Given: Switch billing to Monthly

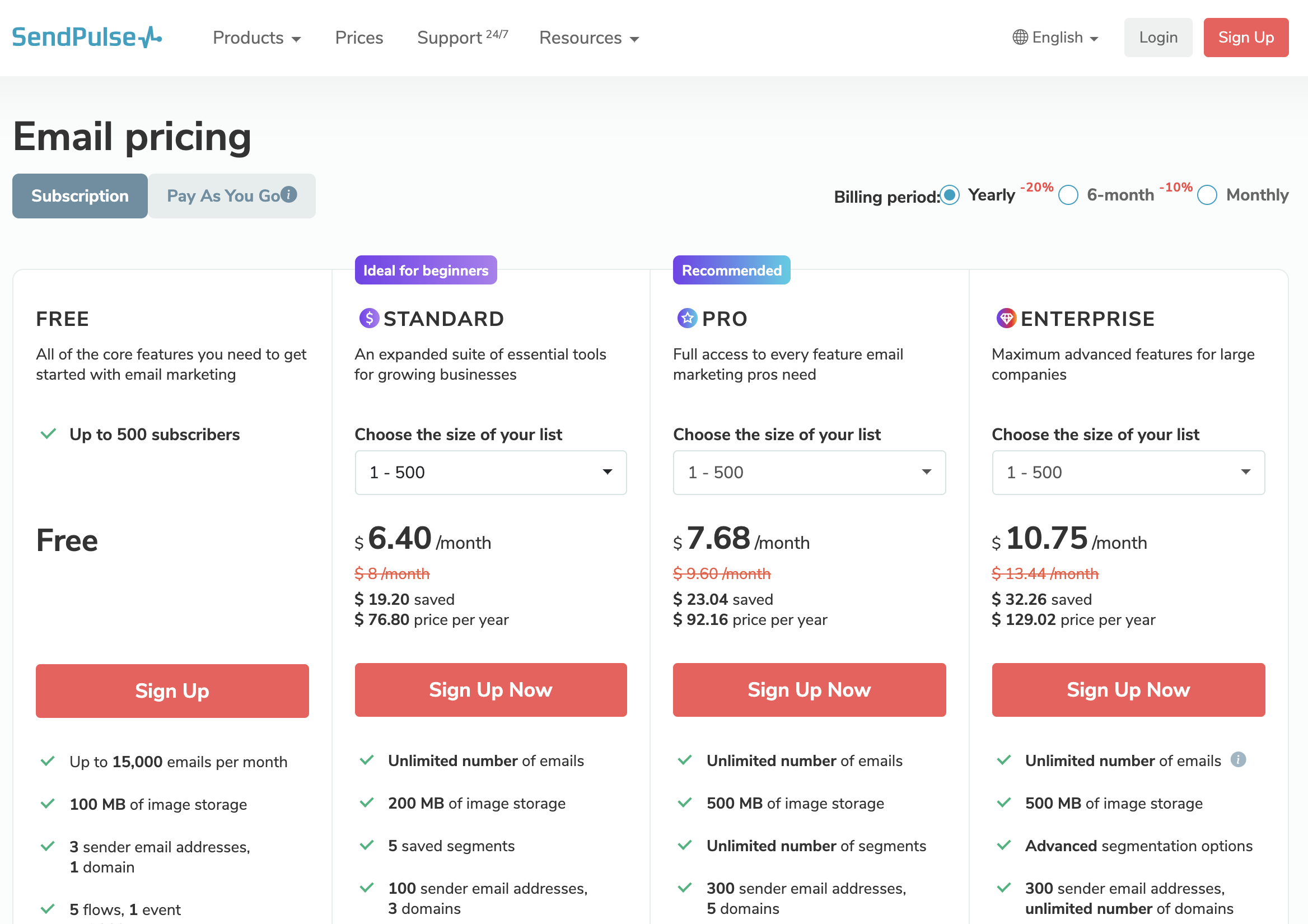Looking at the screenshot, I should click(1208, 195).
